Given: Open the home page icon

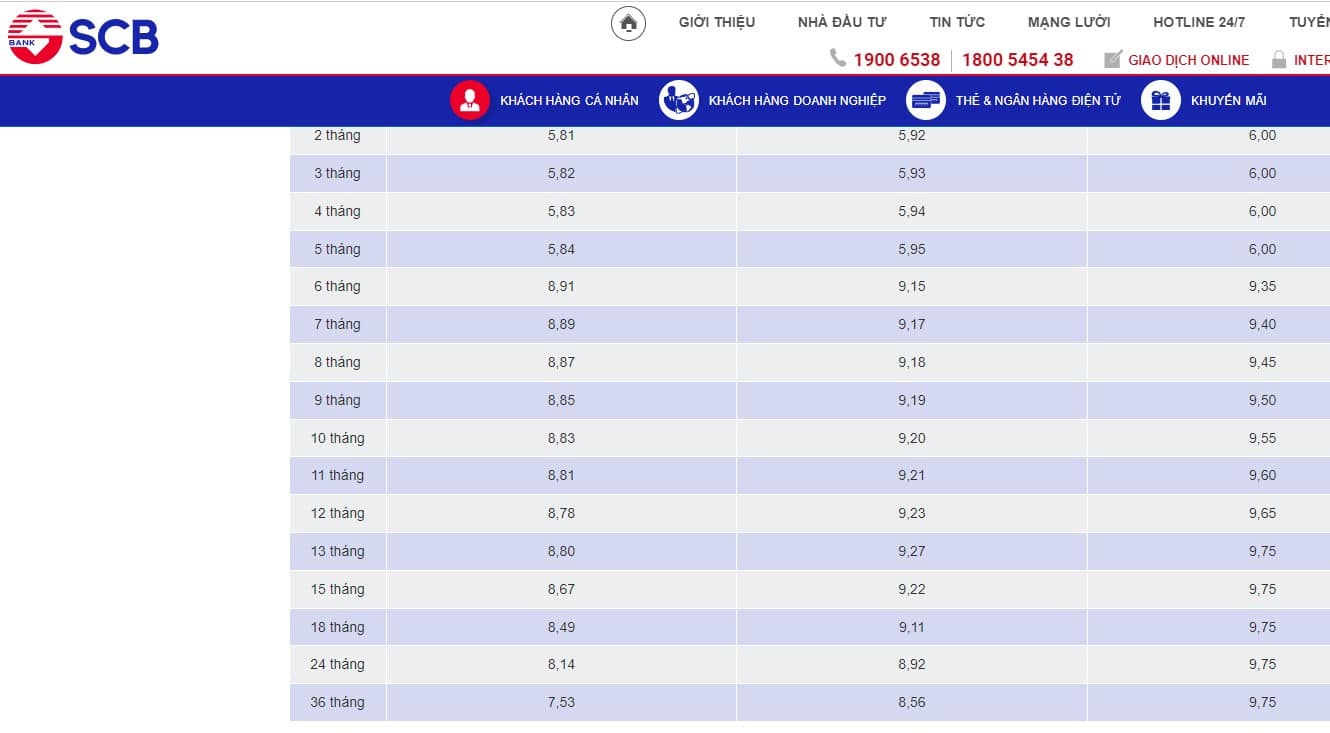Looking at the screenshot, I should pyautogui.click(x=628, y=23).
